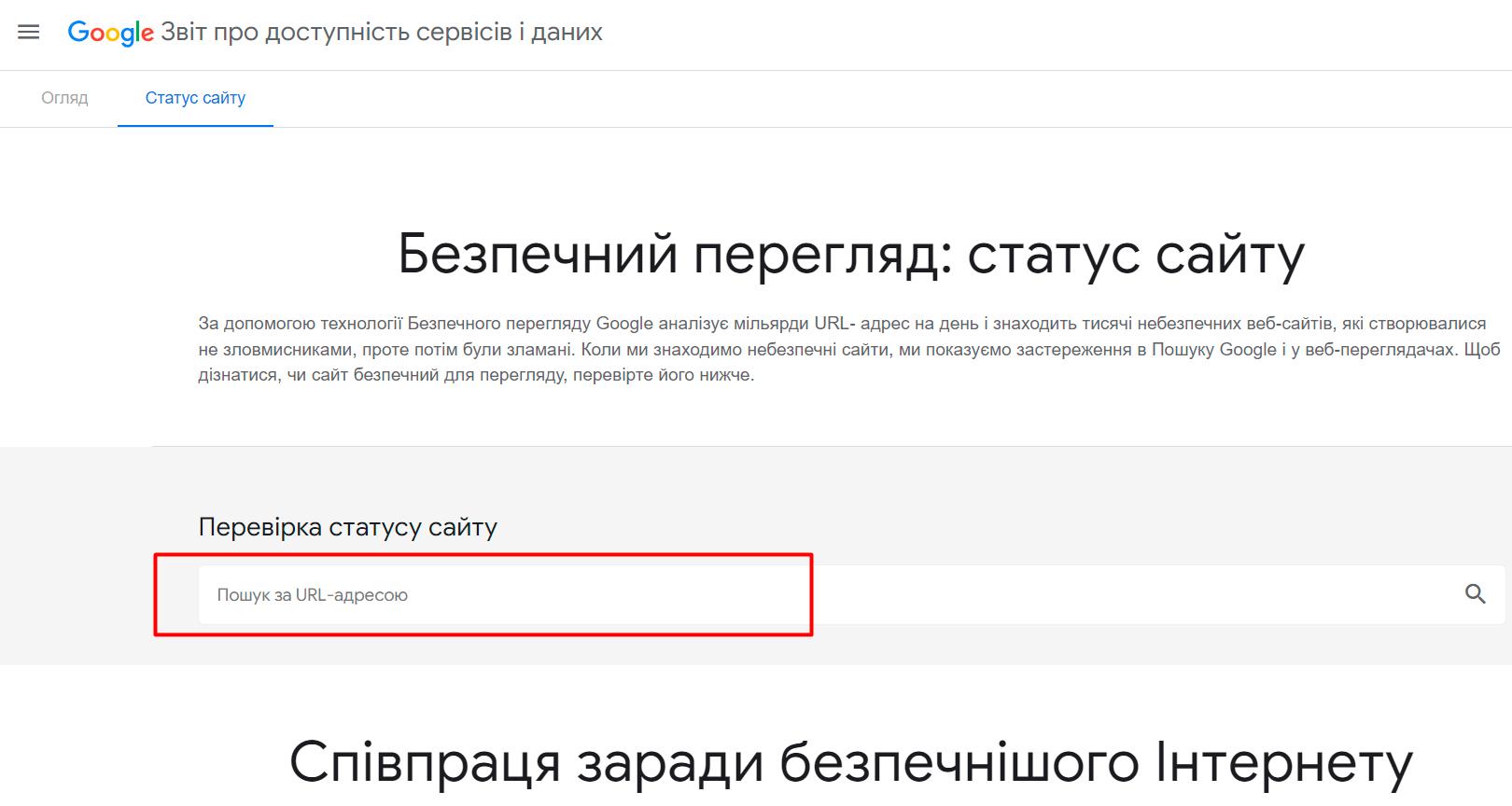This screenshot has height=806, width=1512.
Task: Click the Звіт про доступність сервісів header title
Action: point(382,33)
